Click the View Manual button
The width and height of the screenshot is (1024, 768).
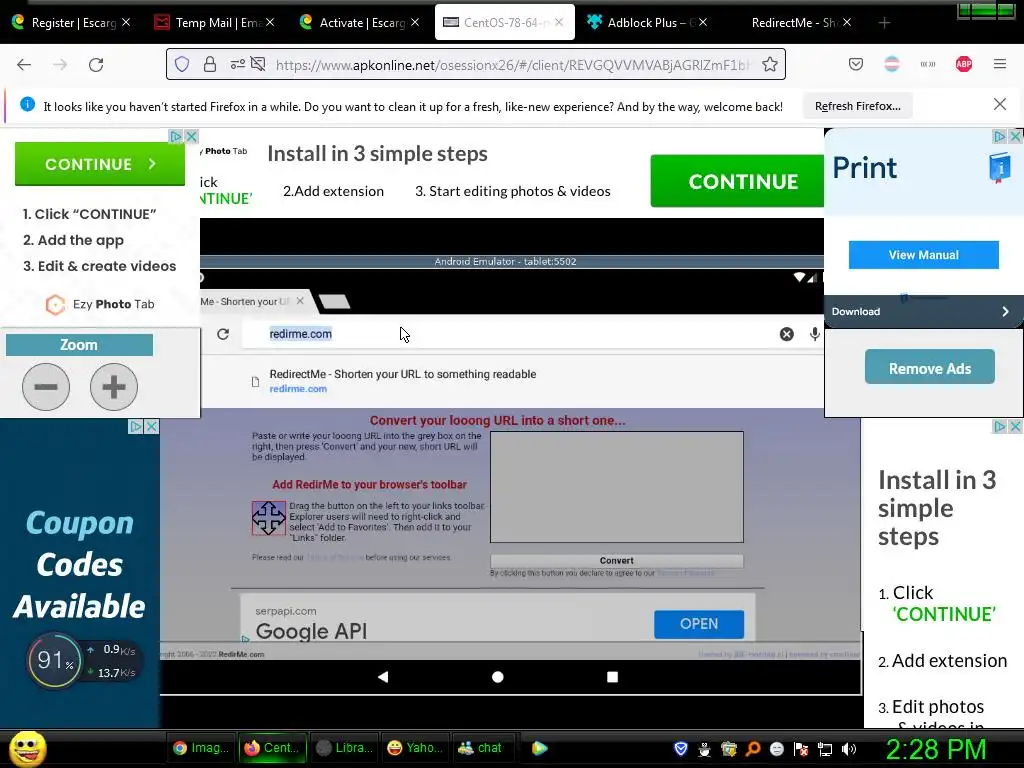tap(923, 255)
